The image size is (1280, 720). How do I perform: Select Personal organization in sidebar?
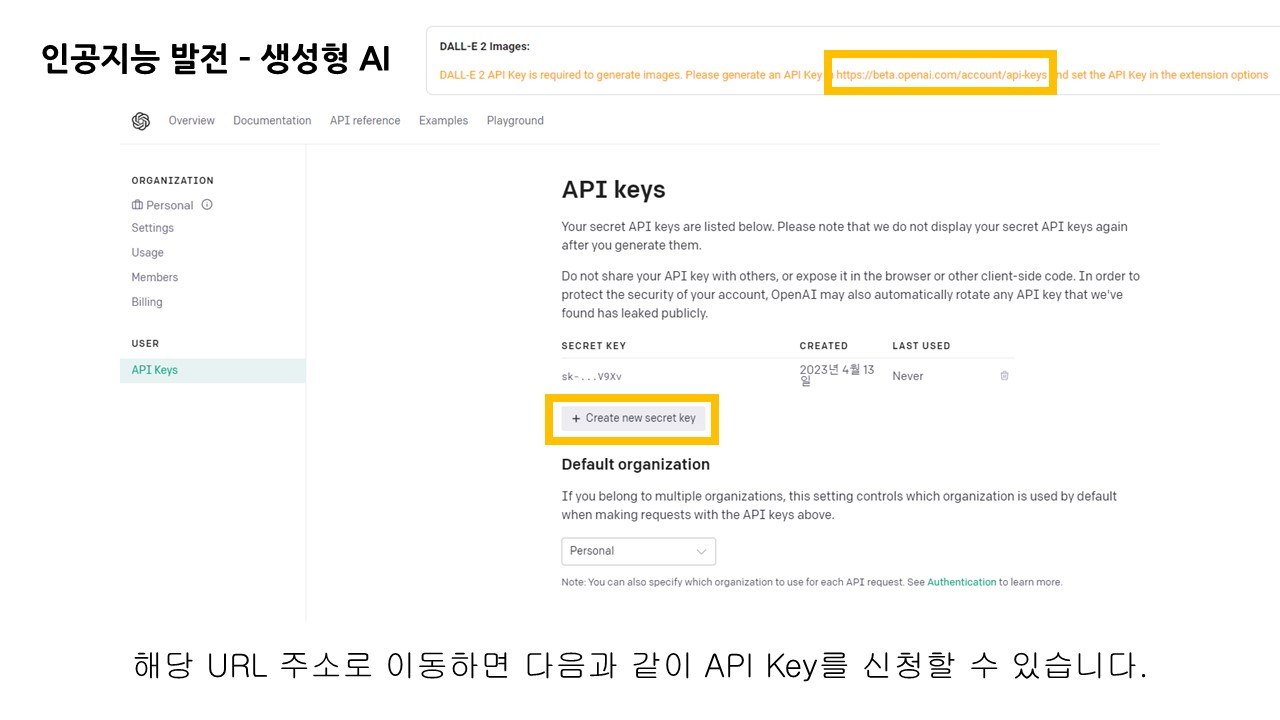pyautogui.click(x=163, y=205)
